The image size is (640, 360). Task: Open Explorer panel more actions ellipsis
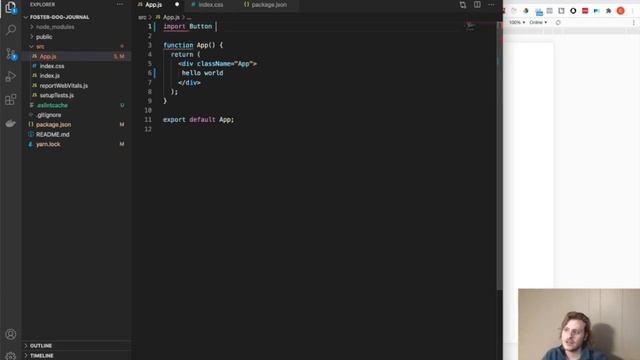(120, 4)
